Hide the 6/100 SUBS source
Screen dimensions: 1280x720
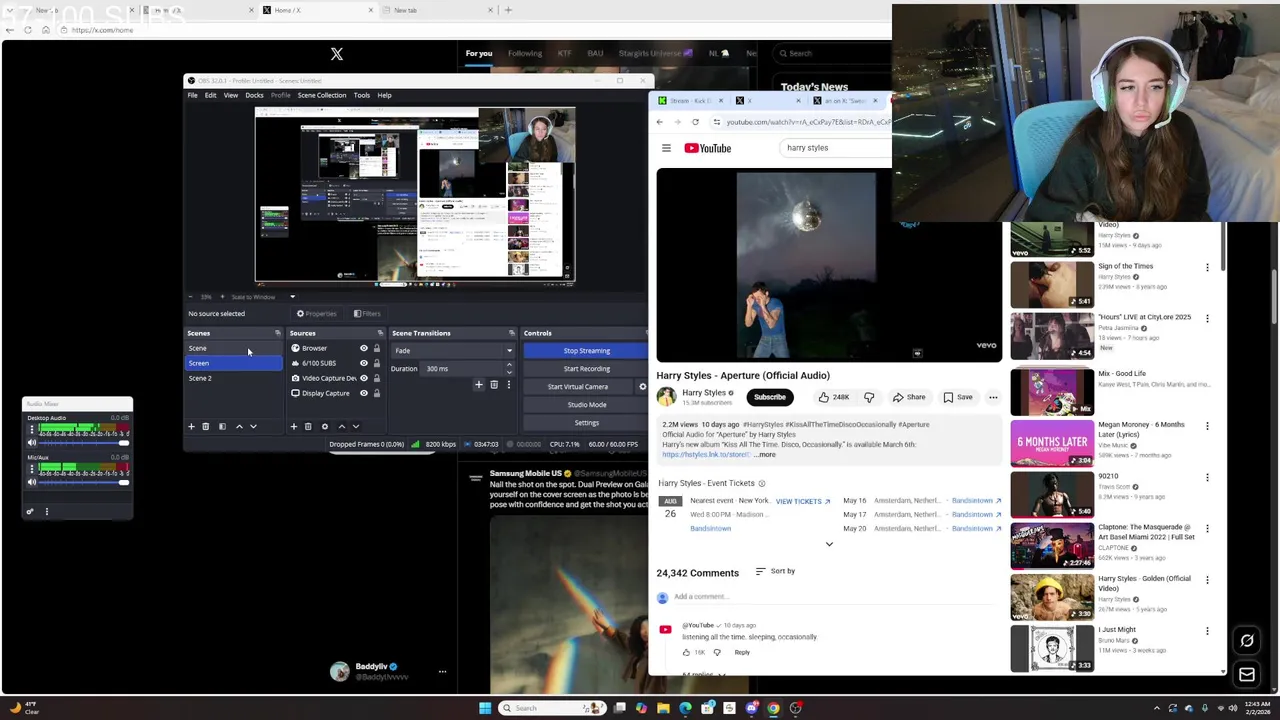click(364, 363)
